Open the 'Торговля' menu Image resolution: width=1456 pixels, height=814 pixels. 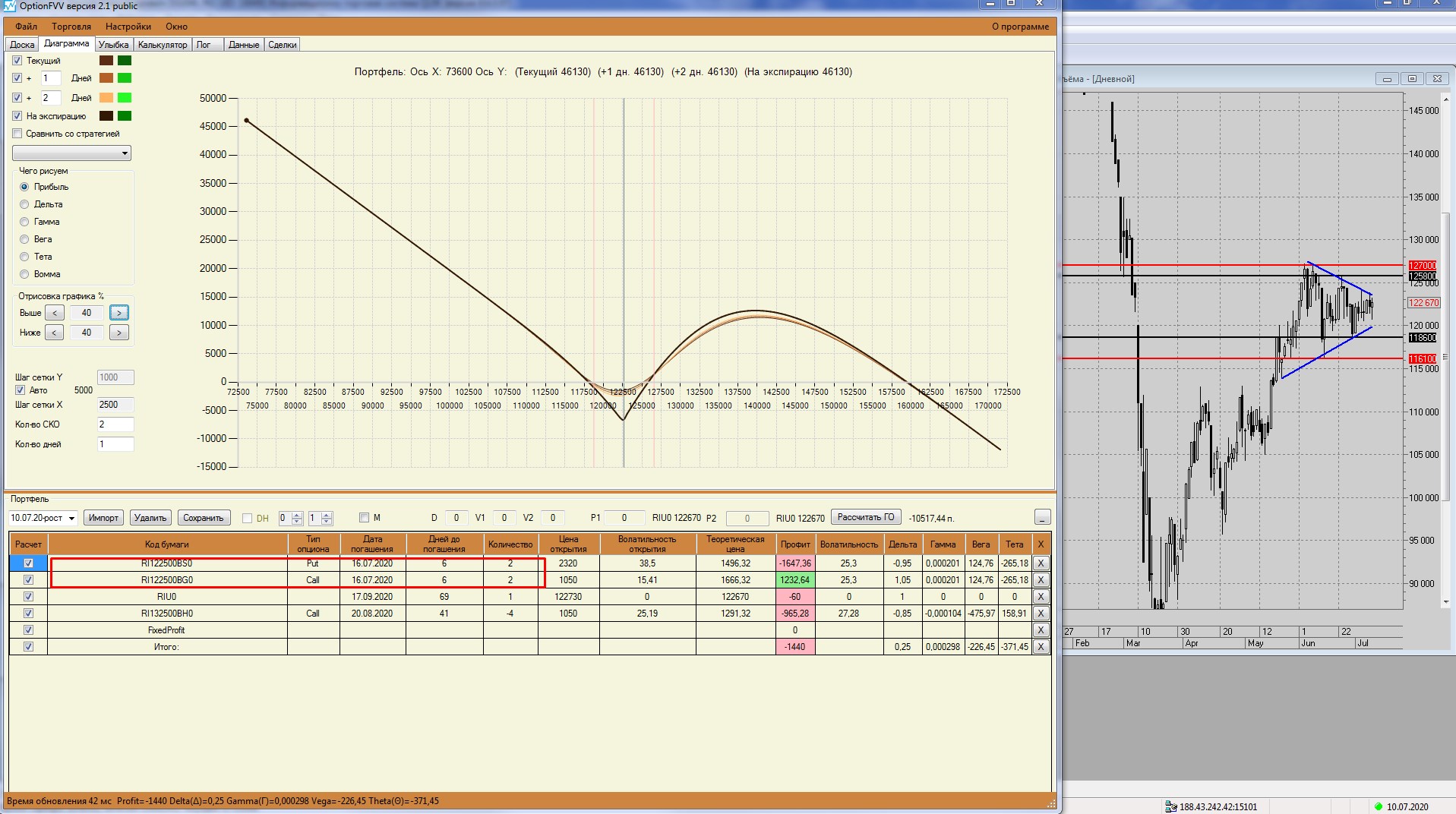click(x=71, y=27)
